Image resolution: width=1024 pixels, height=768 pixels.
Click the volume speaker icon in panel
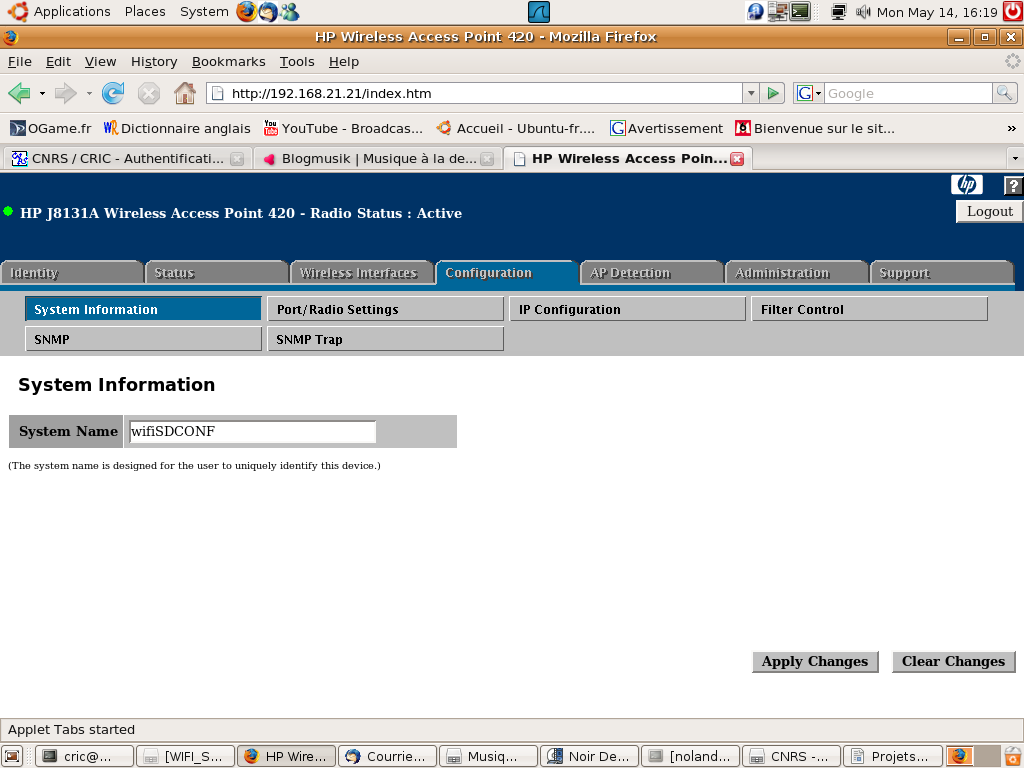pos(863,12)
